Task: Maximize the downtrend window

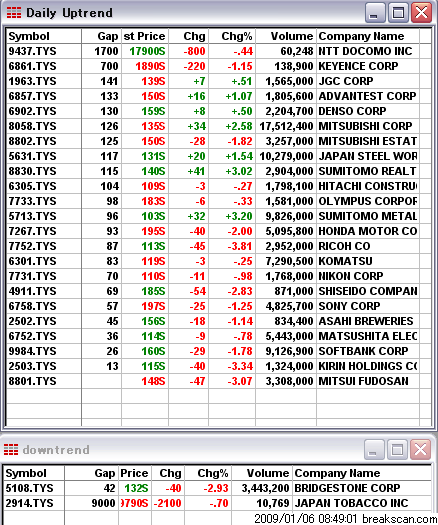Action: pyautogui.click(x=397, y=450)
